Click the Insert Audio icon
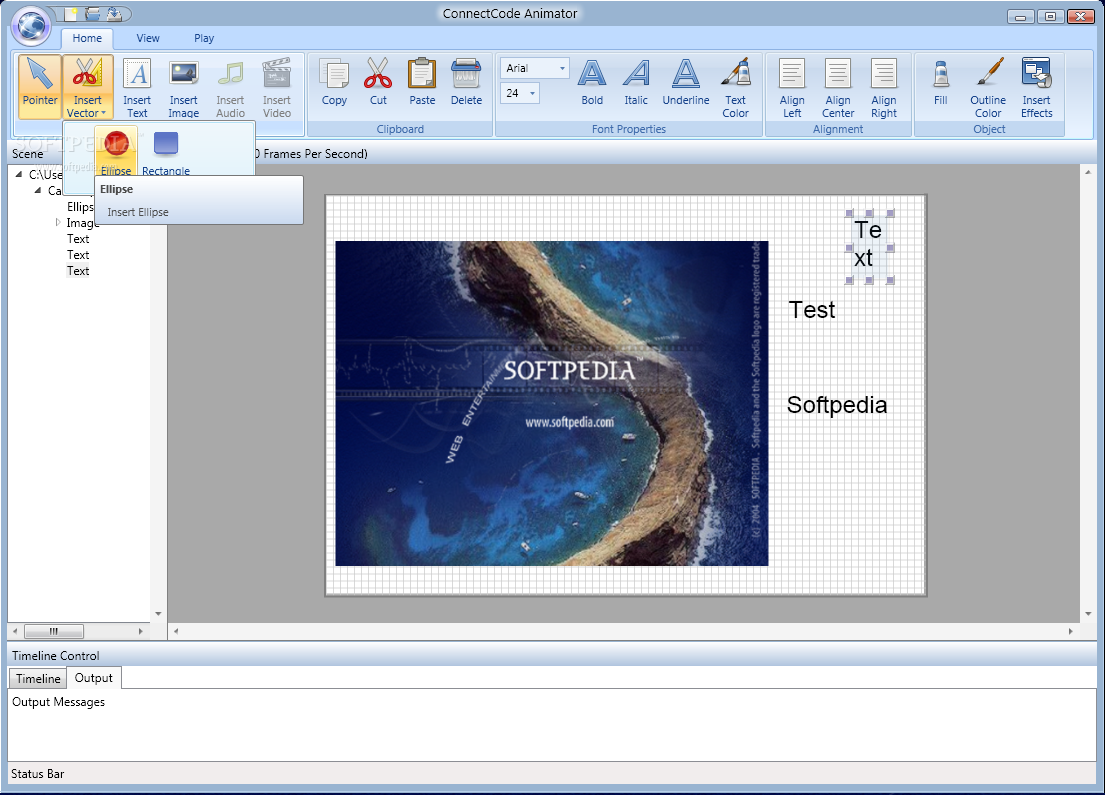 click(230, 73)
